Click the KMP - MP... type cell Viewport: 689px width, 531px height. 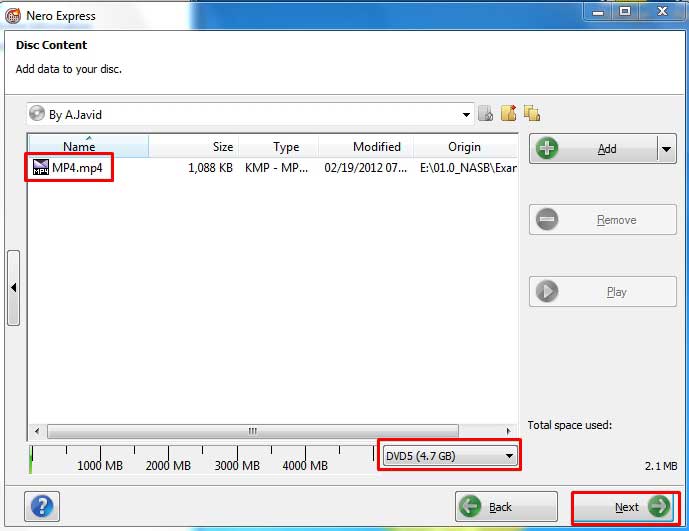click(276, 167)
